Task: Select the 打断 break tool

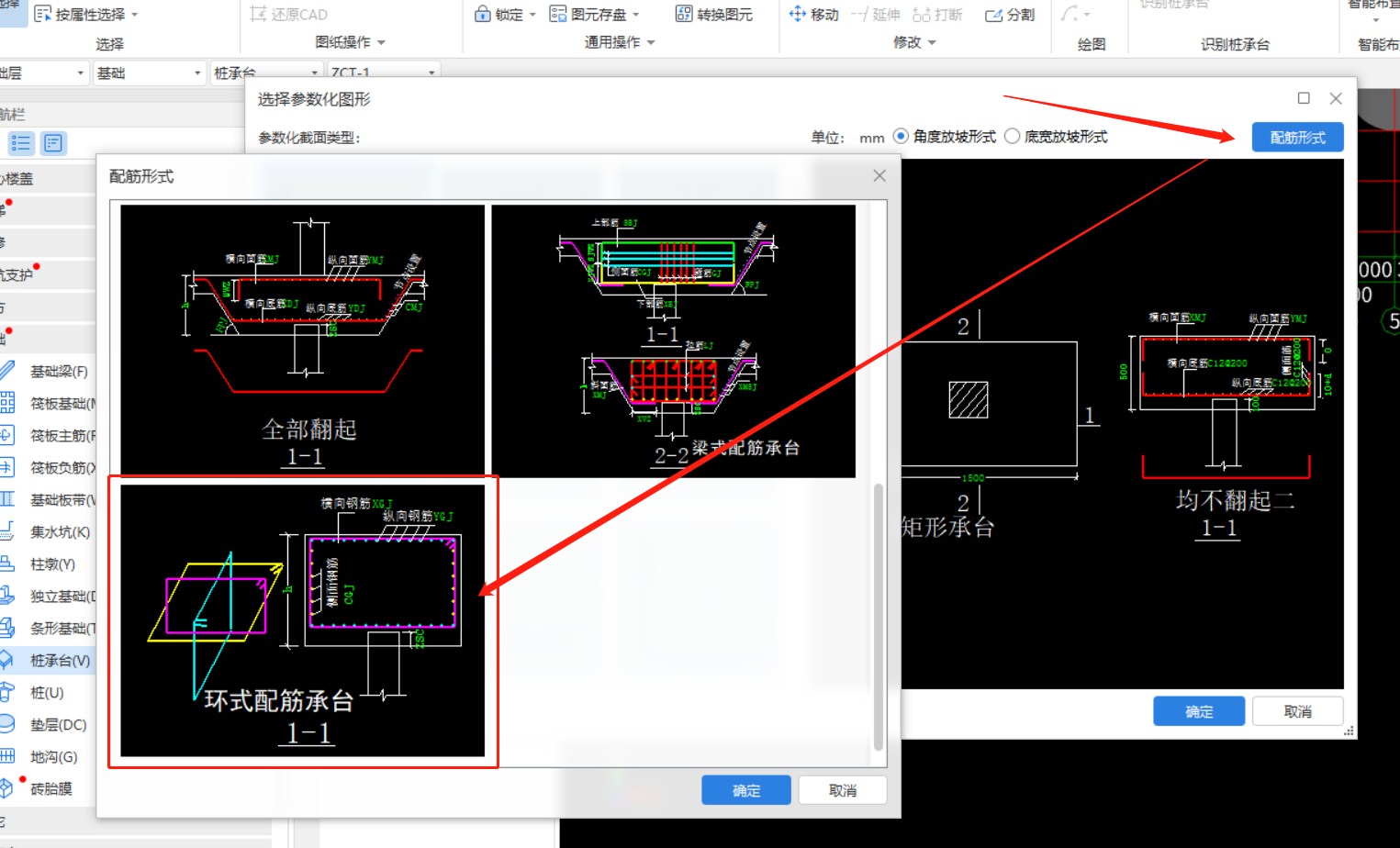Action: pyautogui.click(x=937, y=14)
